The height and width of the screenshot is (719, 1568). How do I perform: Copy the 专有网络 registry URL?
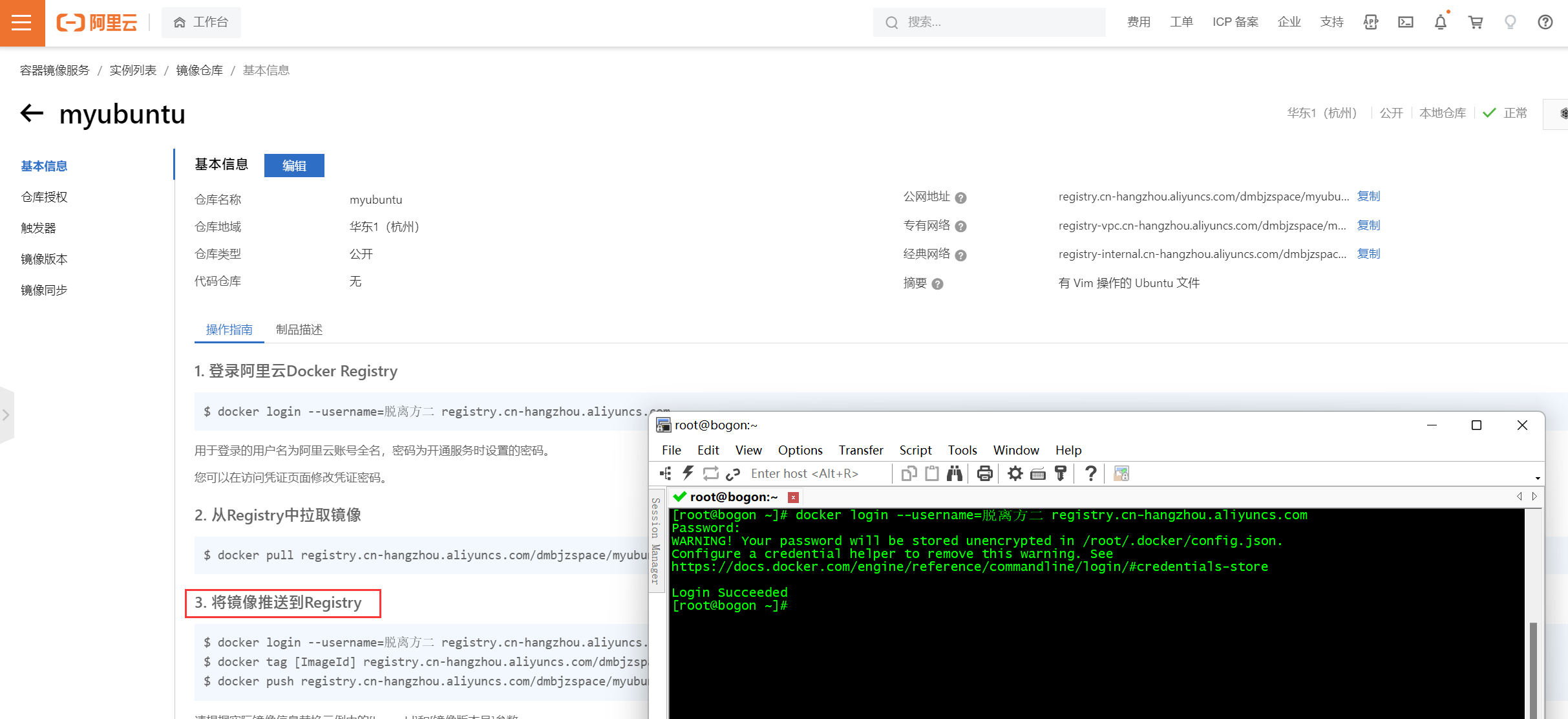click(x=1368, y=225)
